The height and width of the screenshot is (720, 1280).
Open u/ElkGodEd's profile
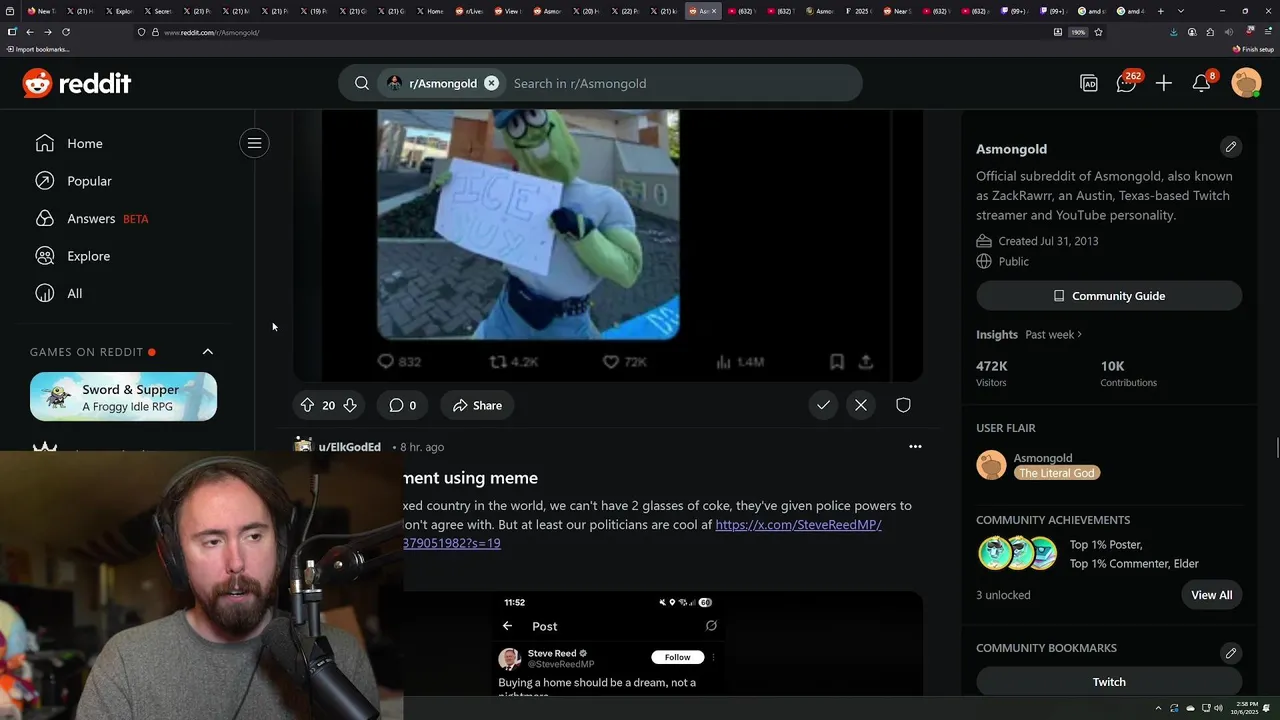pos(349,447)
